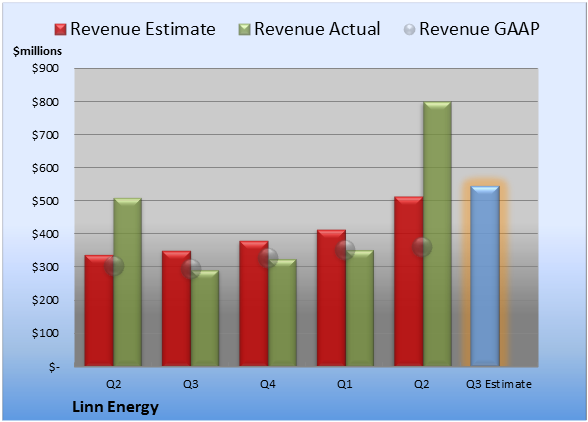588x422 pixels.
Task: Select the green actual bar above Q4
Action: tap(282, 312)
